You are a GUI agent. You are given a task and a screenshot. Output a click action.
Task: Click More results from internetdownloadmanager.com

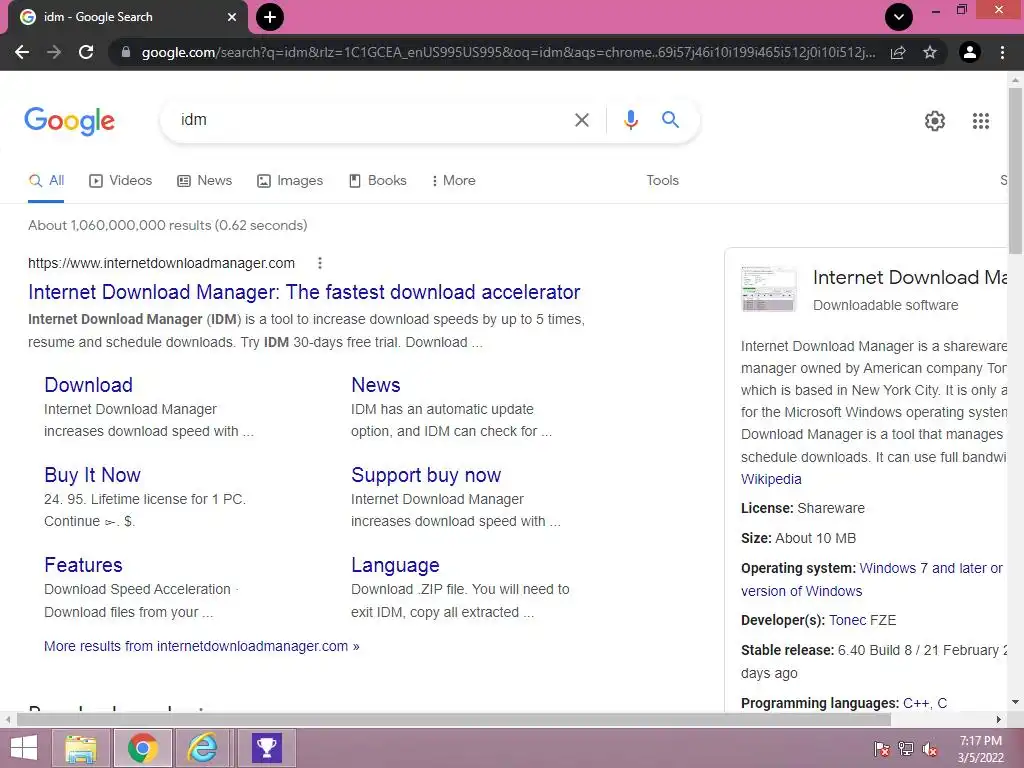pyautogui.click(x=201, y=647)
